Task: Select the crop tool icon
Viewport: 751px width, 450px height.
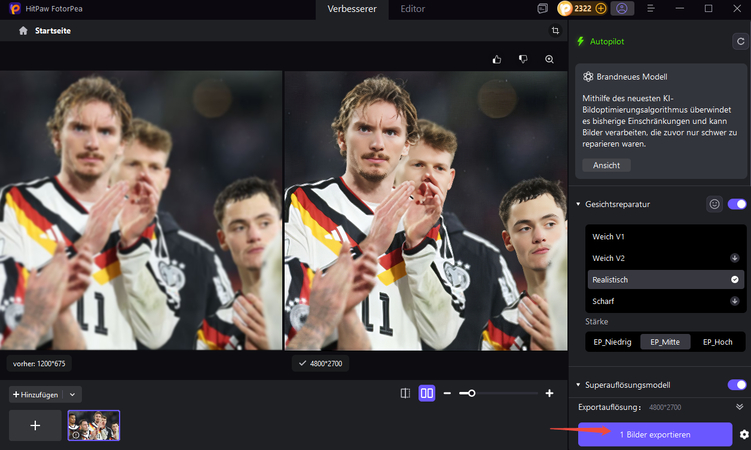Action: (555, 31)
